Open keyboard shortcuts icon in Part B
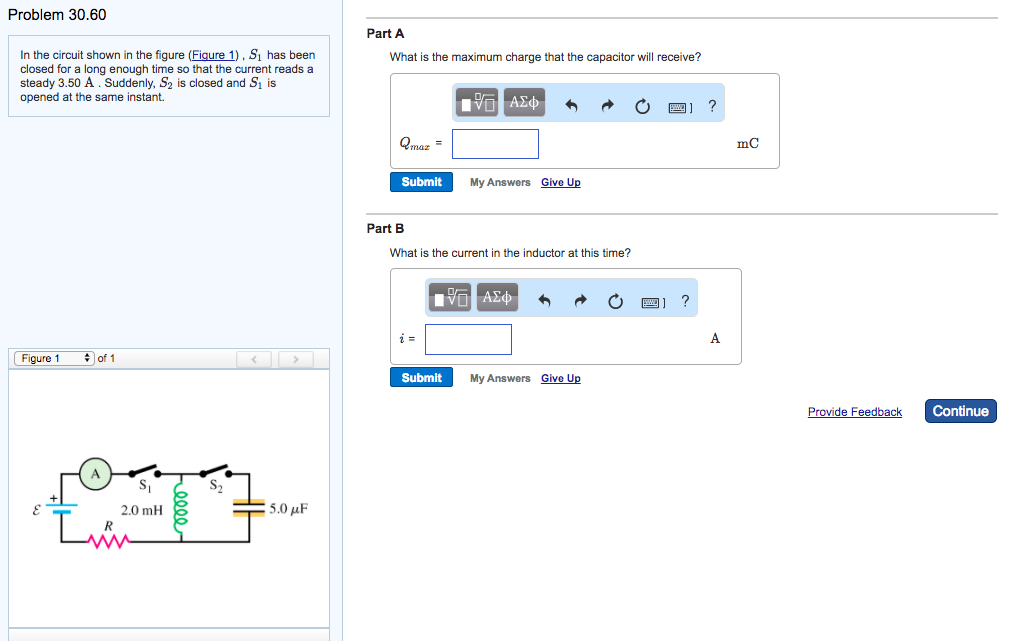Image resolution: width=1018 pixels, height=641 pixels. tap(653, 303)
